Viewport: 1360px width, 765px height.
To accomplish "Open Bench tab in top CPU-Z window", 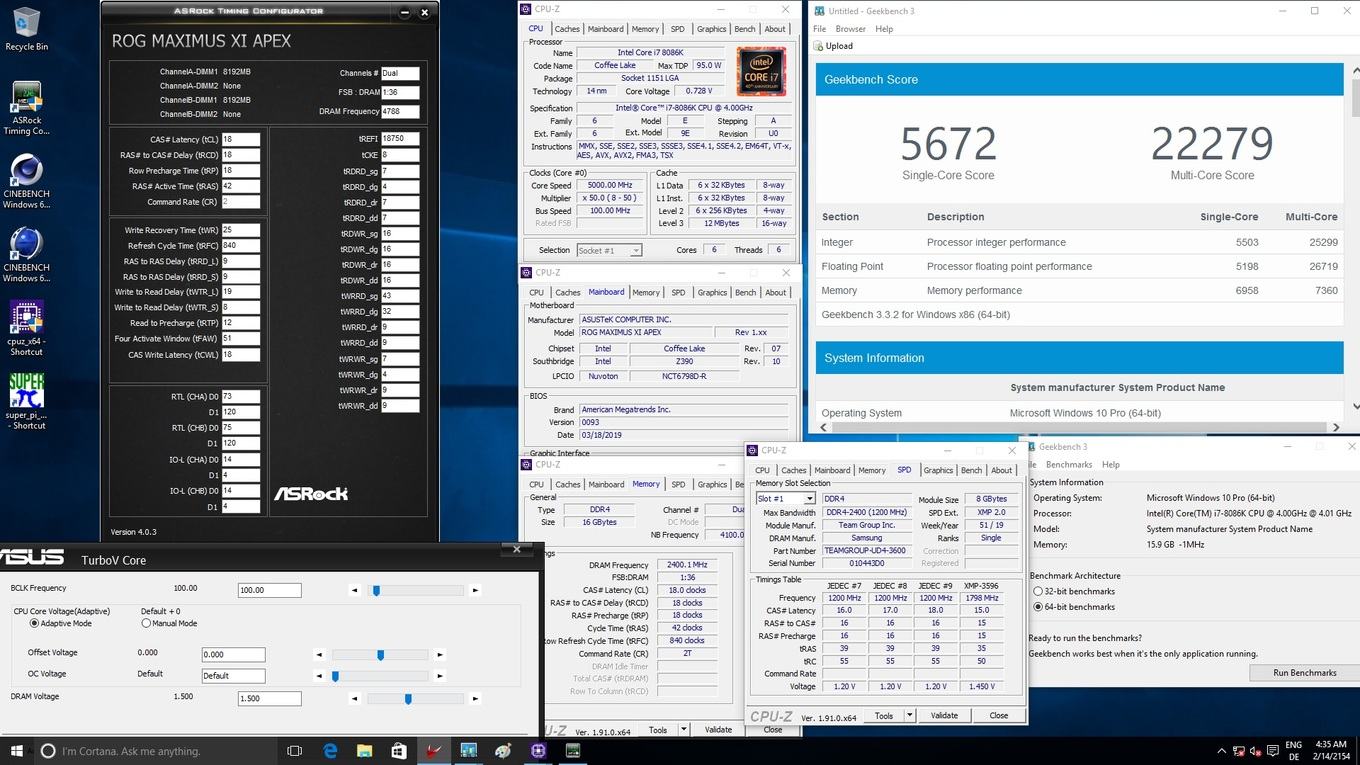I will click(745, 29).
